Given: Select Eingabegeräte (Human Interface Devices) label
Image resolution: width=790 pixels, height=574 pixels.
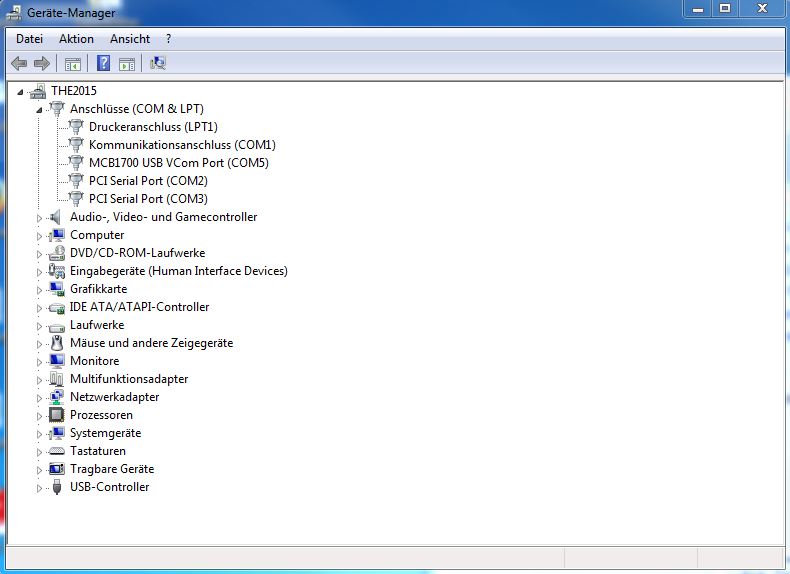Looking at the screenshot, I should pyautogui.click(x=179, y=271).
